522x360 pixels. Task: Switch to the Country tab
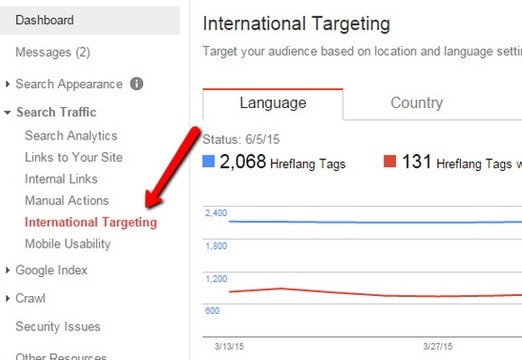[416, 103]
